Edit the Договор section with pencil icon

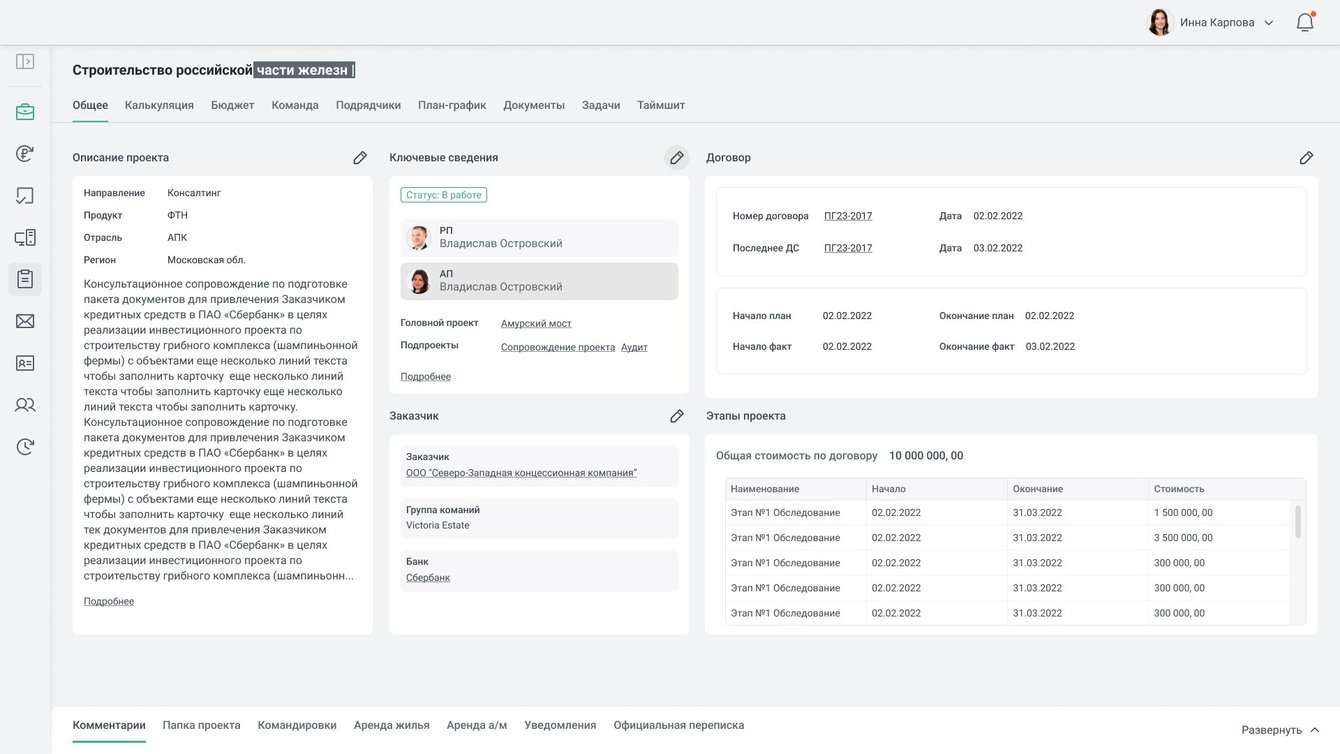(x=1306, y=158)
